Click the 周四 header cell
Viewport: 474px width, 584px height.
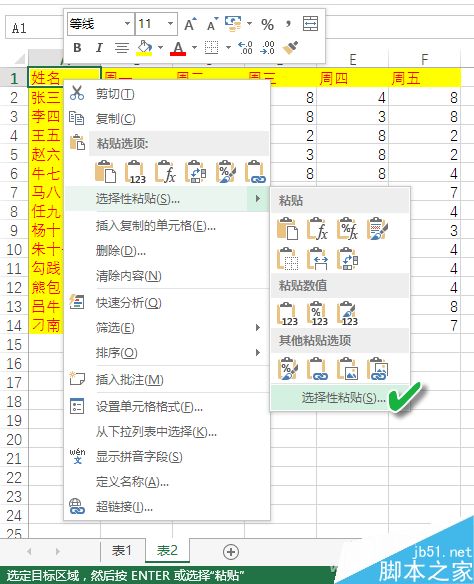pos(352,78)
